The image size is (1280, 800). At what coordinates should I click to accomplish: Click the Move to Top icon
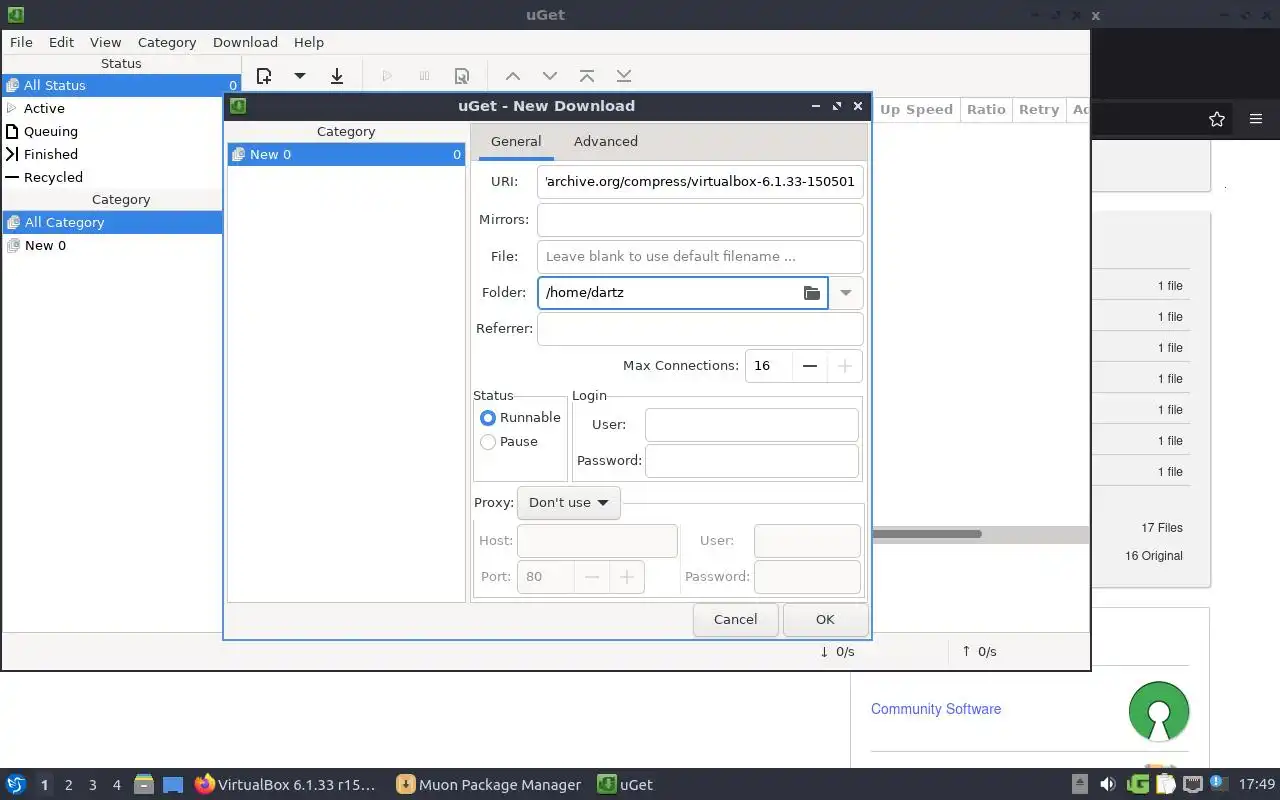[x=587, y=76]
